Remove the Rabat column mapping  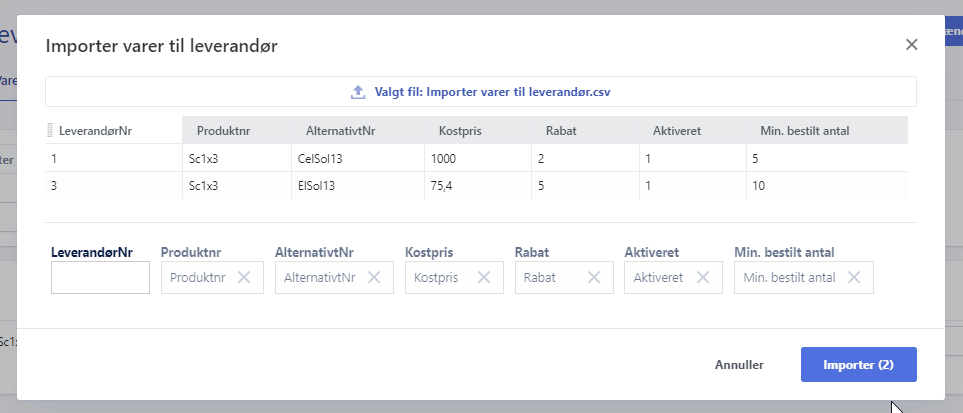pos(594,278)
